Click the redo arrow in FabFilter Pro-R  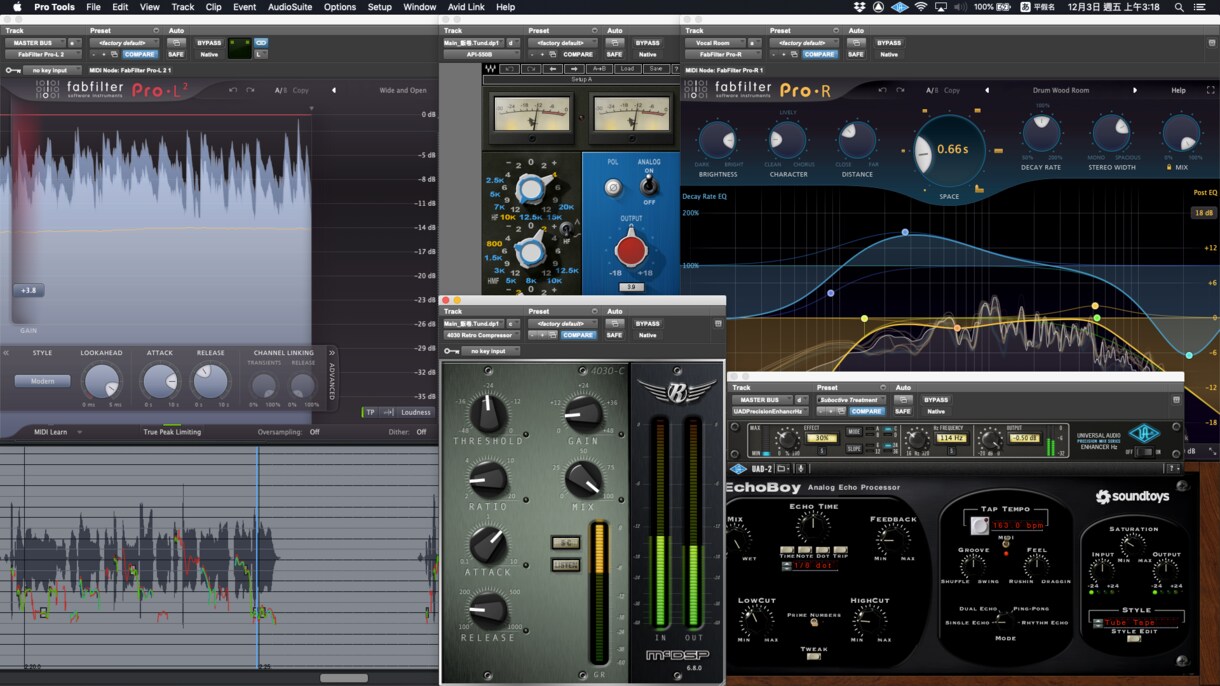(x=899, y=90)
